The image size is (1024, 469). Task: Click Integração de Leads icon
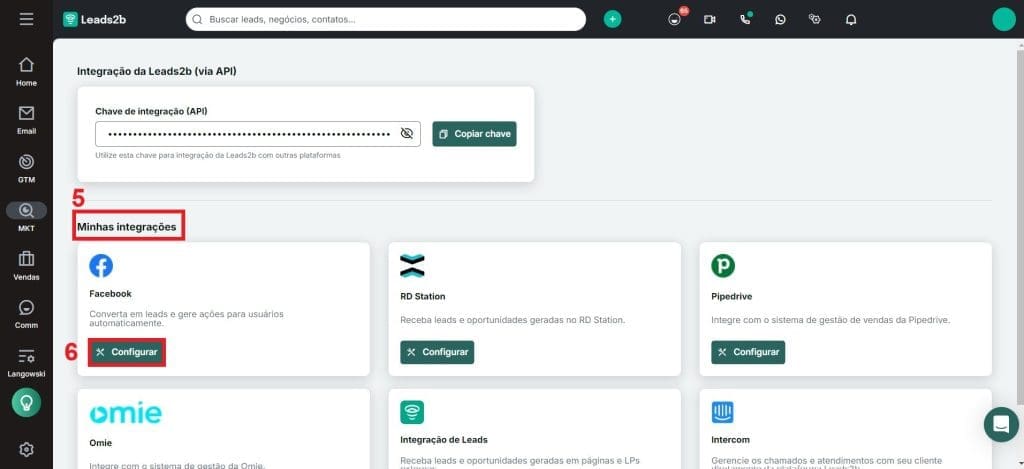pos(412,412)
